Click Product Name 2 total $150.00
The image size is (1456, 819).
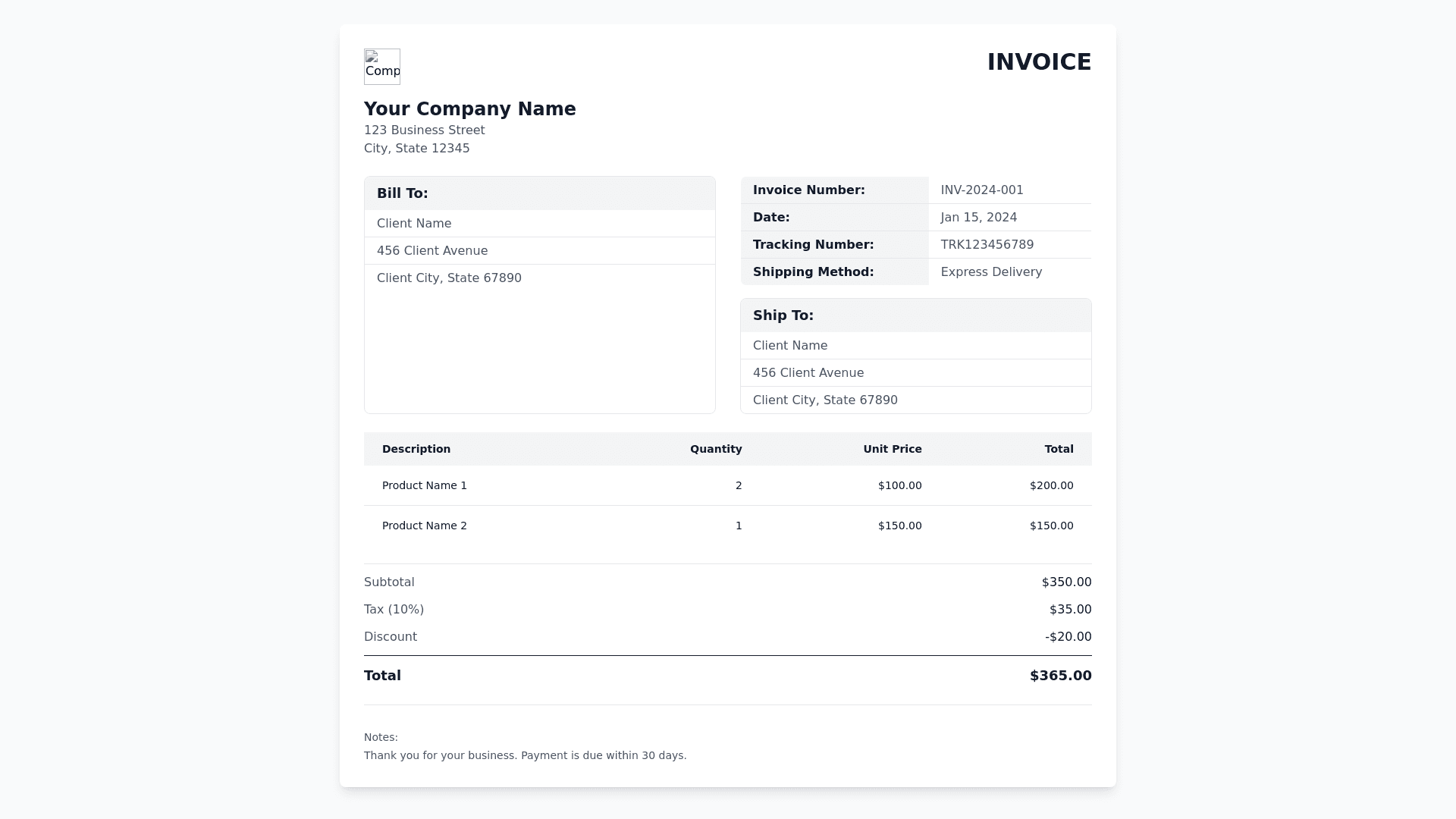click(x=1051, y=526)
